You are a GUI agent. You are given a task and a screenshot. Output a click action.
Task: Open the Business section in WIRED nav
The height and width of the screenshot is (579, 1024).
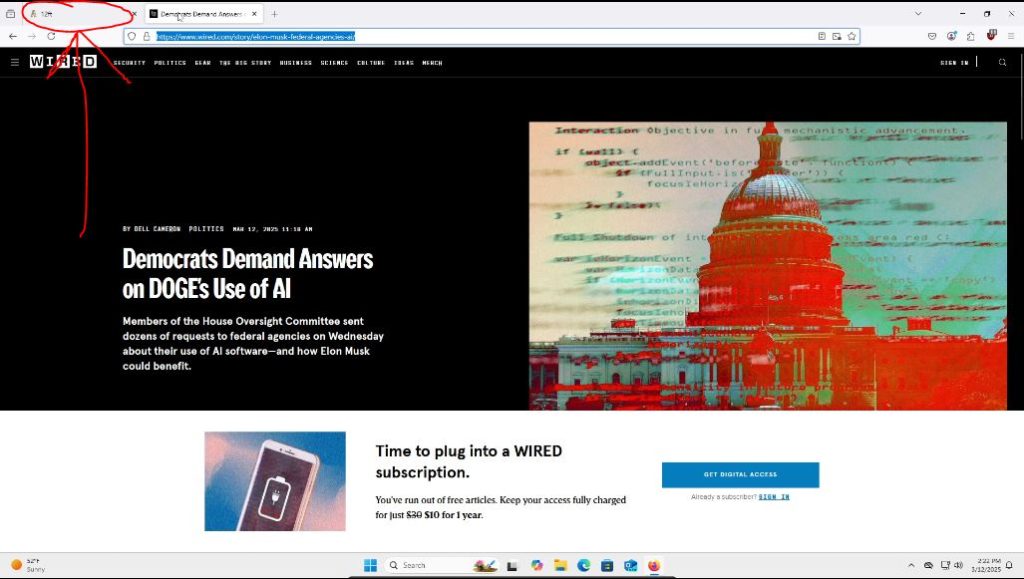click(x=295, y=63)
